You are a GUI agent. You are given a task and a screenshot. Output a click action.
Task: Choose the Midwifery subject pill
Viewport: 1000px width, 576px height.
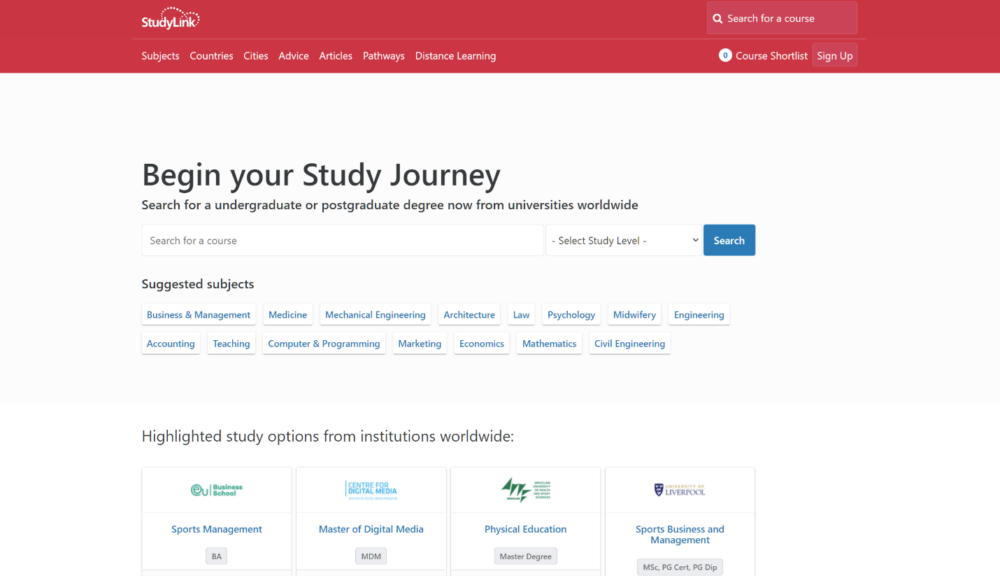click(634, 314)
